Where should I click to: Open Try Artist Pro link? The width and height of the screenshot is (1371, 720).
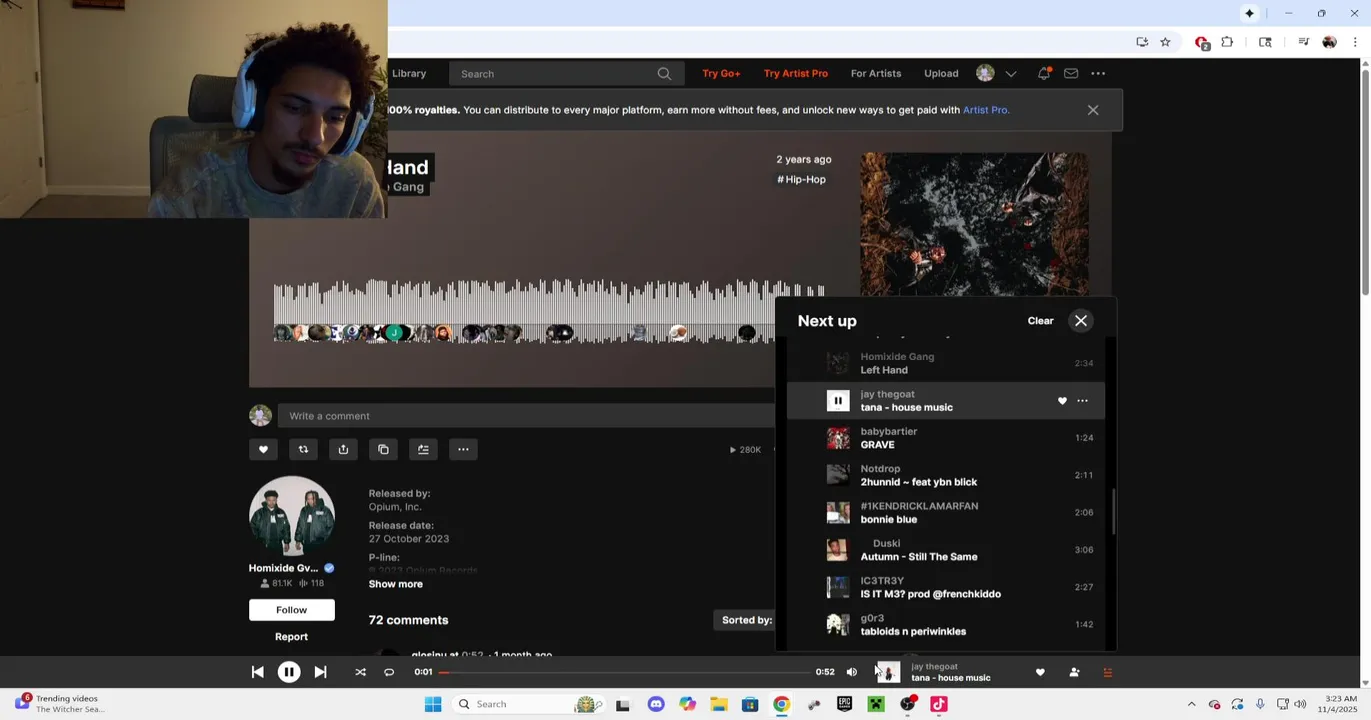pyautogui.click(x=796, y=73)
